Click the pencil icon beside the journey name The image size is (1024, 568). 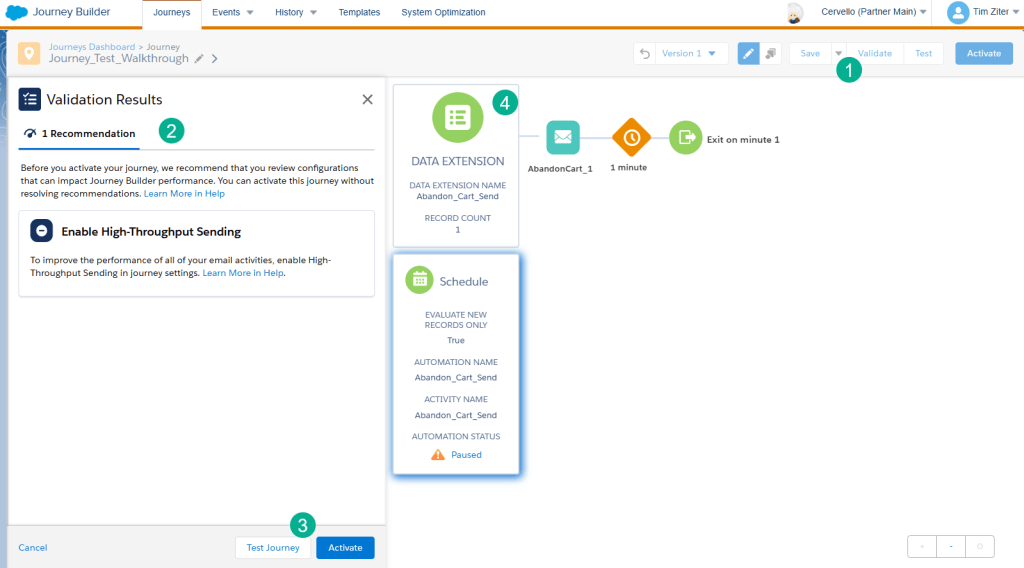[199, 59]
